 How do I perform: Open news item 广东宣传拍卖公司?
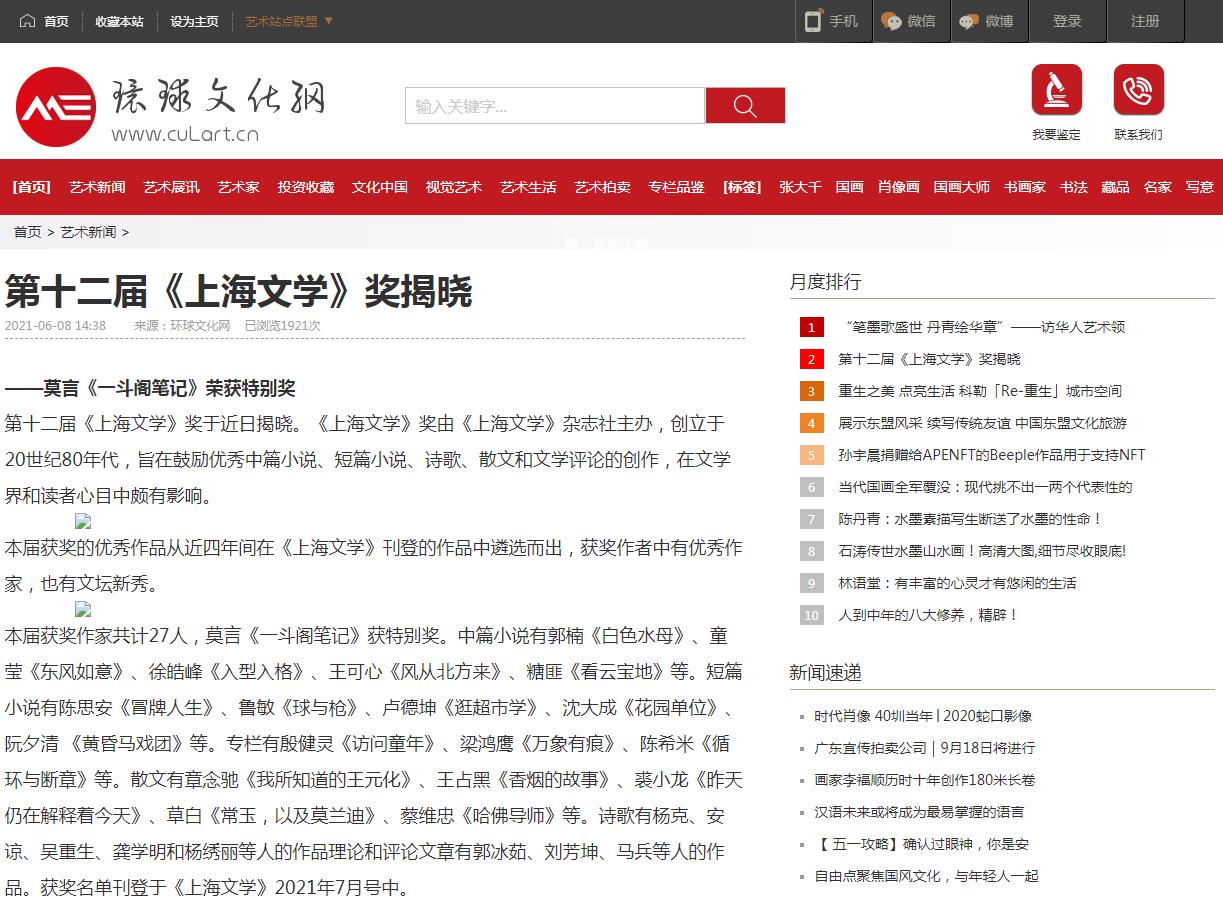(924, 748)
